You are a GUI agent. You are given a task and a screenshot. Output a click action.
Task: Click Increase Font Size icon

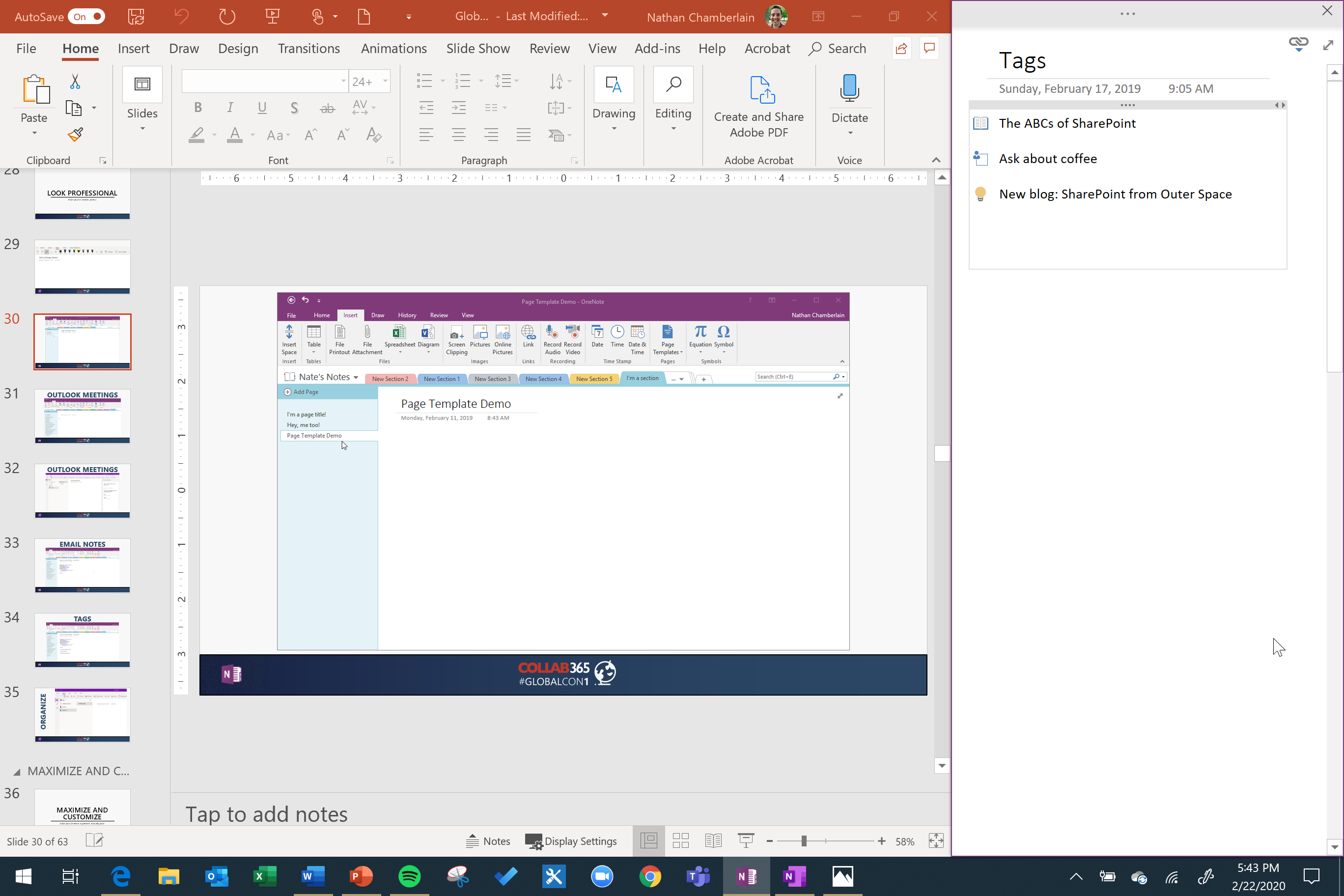click(310, 135)
